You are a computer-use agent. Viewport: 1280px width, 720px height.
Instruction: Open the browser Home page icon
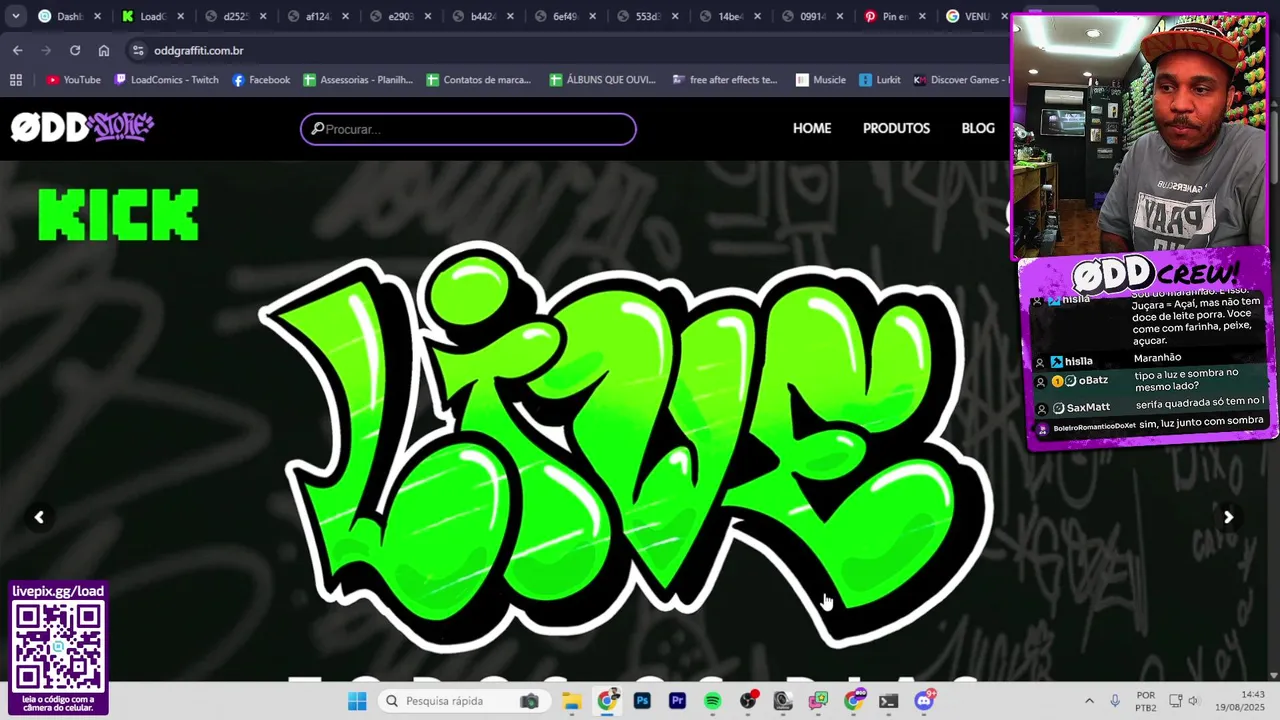[x=104, y=50]
